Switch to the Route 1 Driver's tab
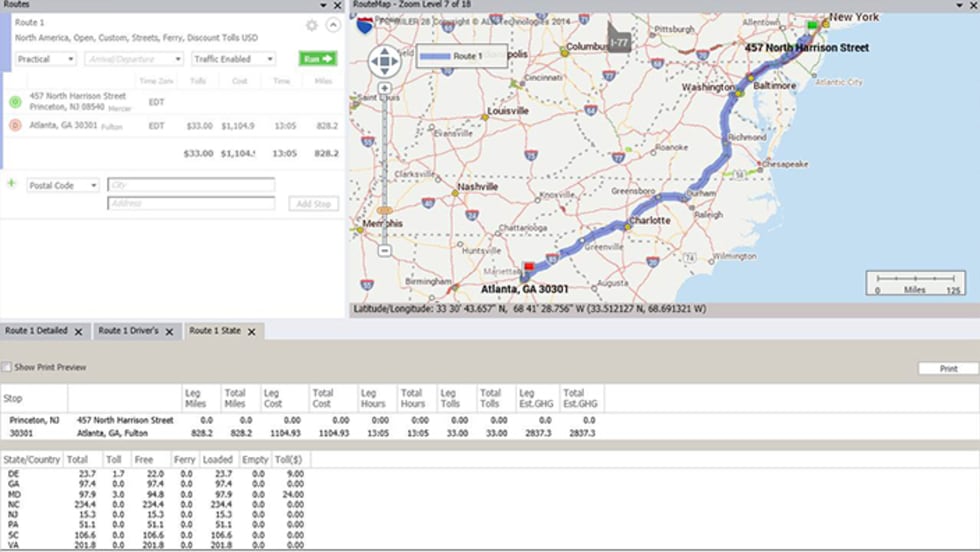 128,330
